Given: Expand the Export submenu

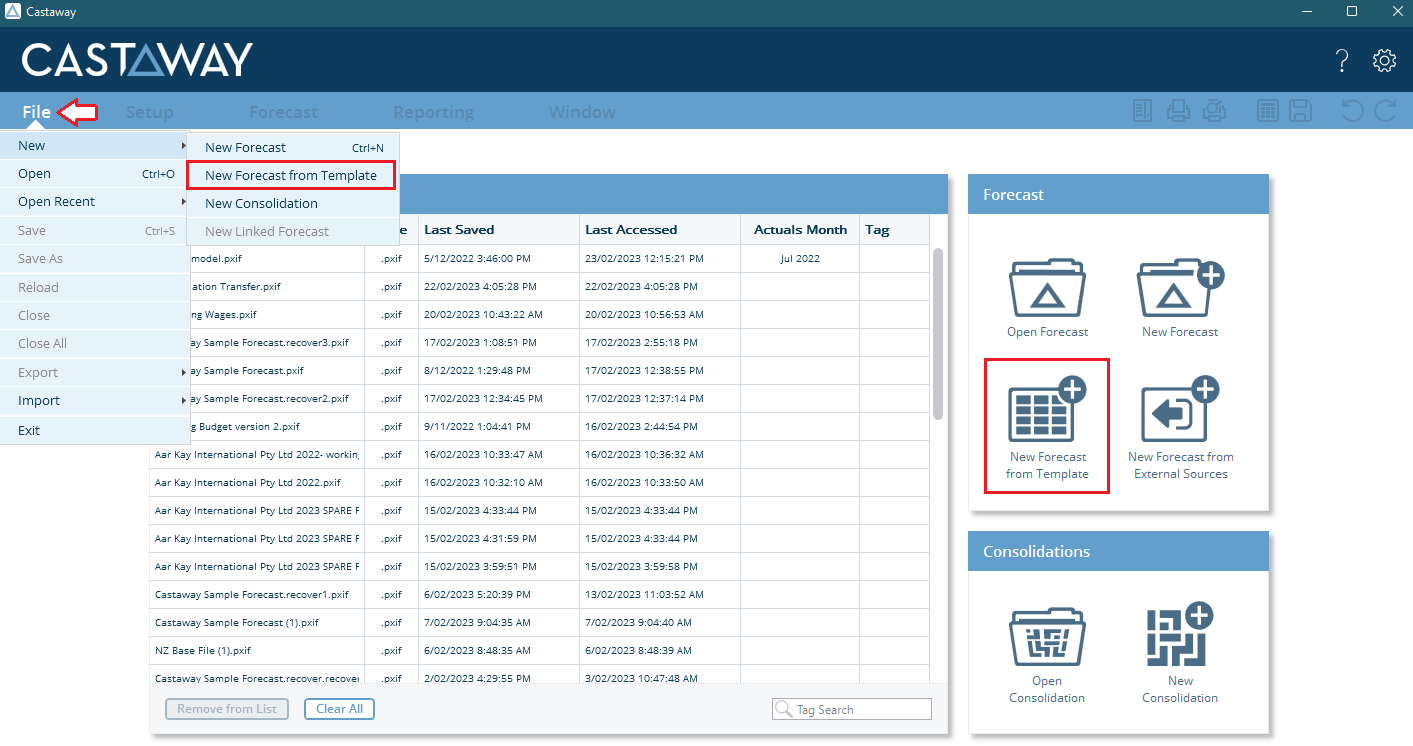Looking at the screenshot, I should (x=95, y=373).
